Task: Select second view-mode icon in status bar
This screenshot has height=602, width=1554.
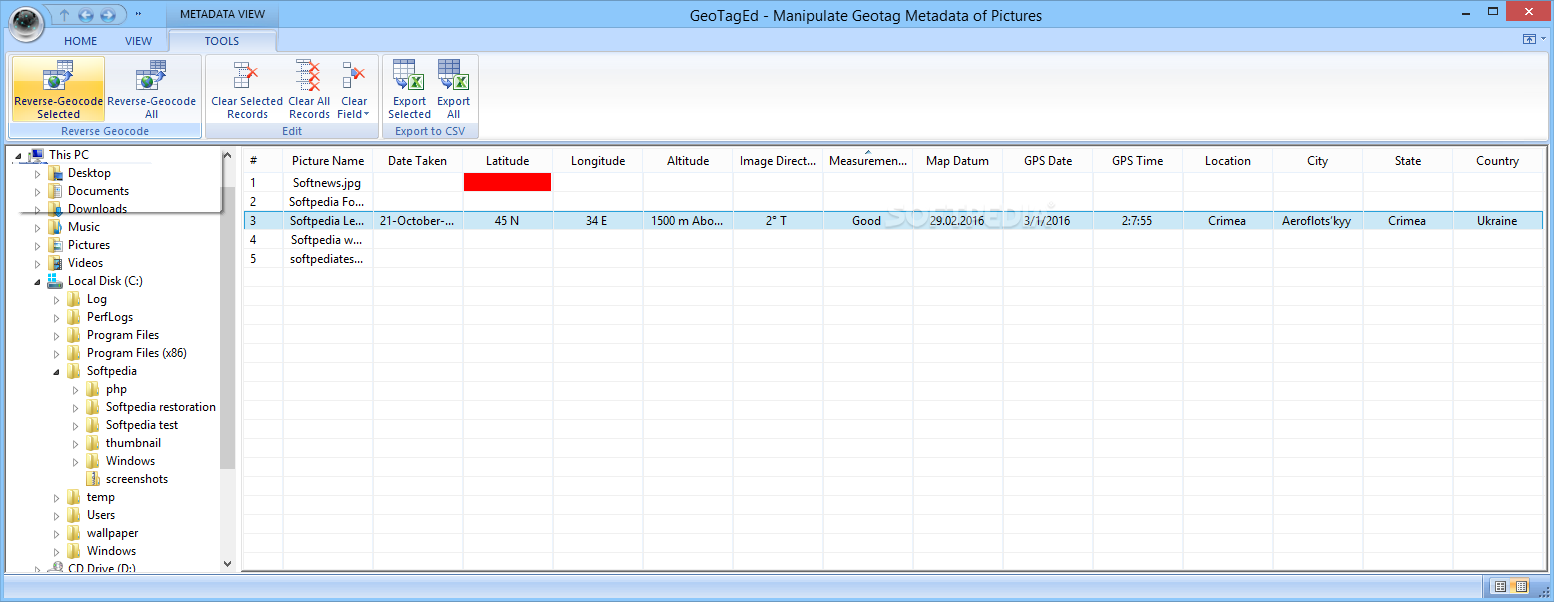Action: coord(1521,586)
